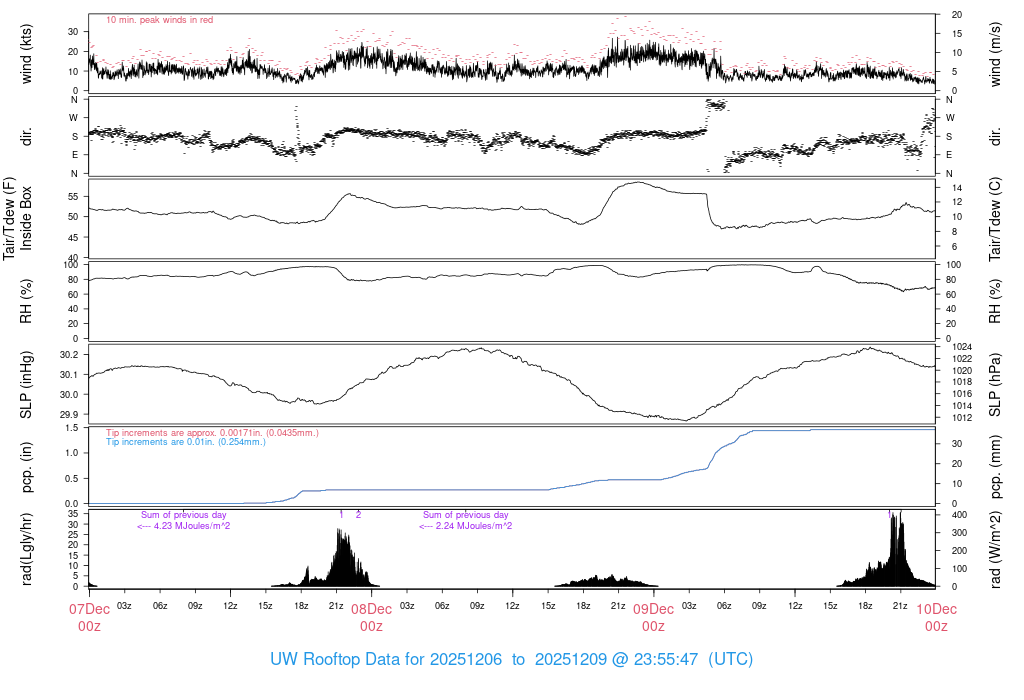The image size is (1024, 700).
Task: Click the 1024 tick on the hPa axis
Action: [x=962, y=347]
